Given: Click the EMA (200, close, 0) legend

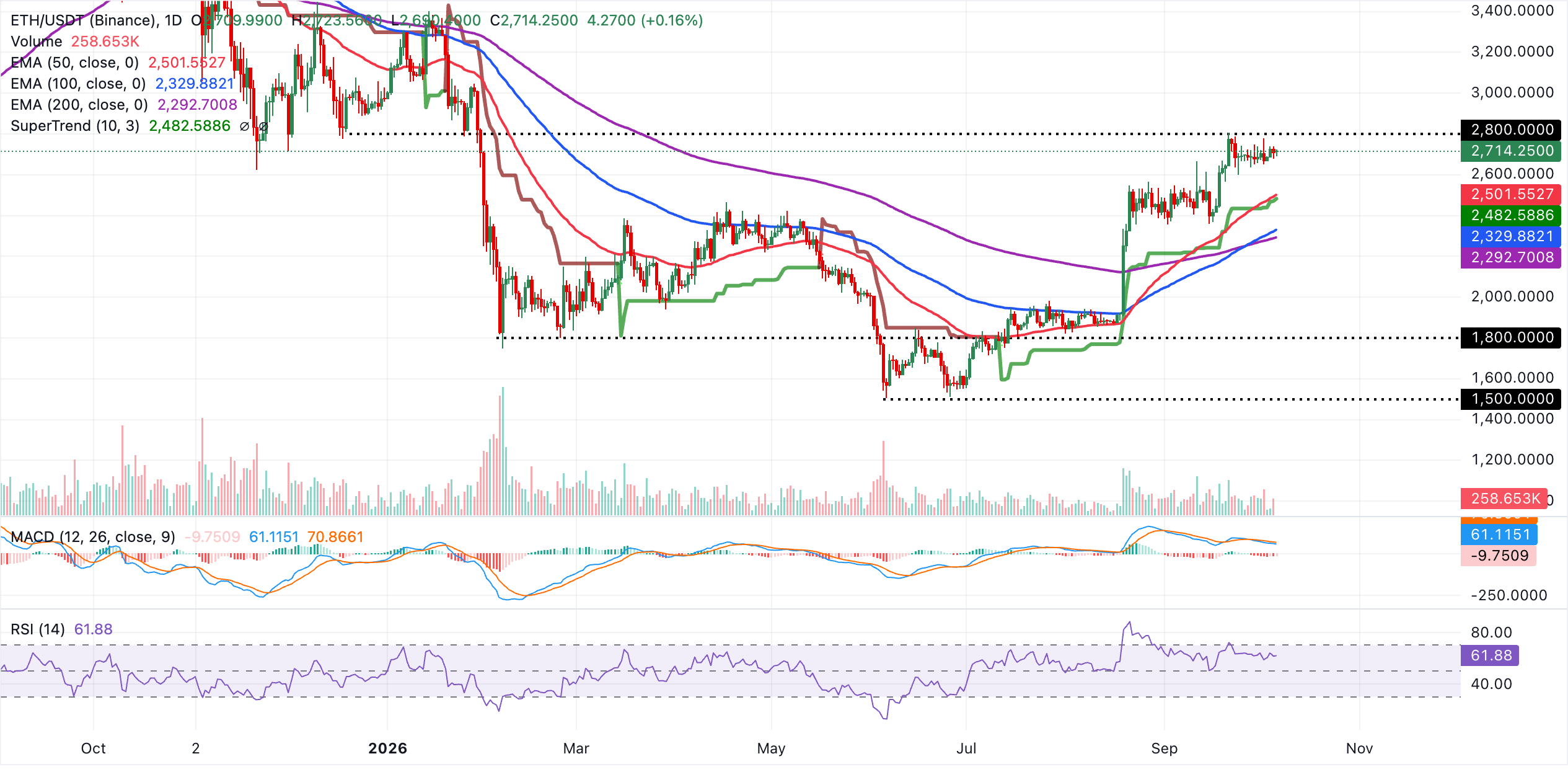Looking at the screenshot, I should [x=79, y=105].
